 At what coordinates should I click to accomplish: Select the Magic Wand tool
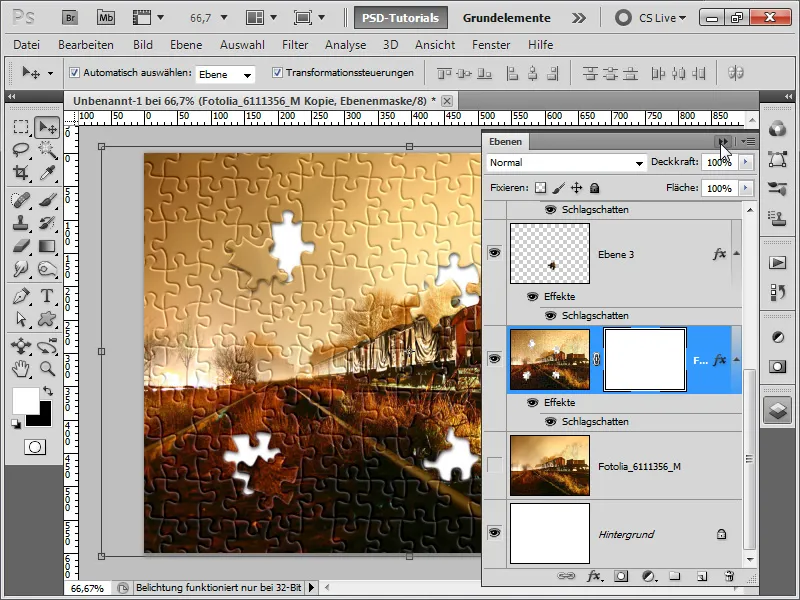47,150
